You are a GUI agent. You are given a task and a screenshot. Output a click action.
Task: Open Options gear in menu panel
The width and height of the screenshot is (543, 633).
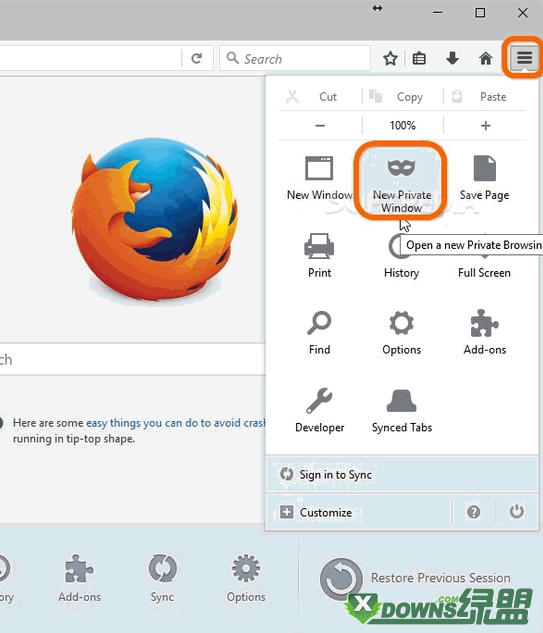pos(401,333)
